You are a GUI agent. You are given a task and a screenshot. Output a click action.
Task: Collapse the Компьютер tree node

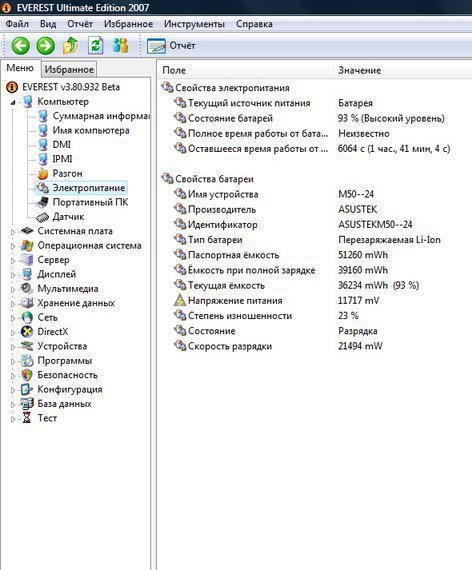13,102
